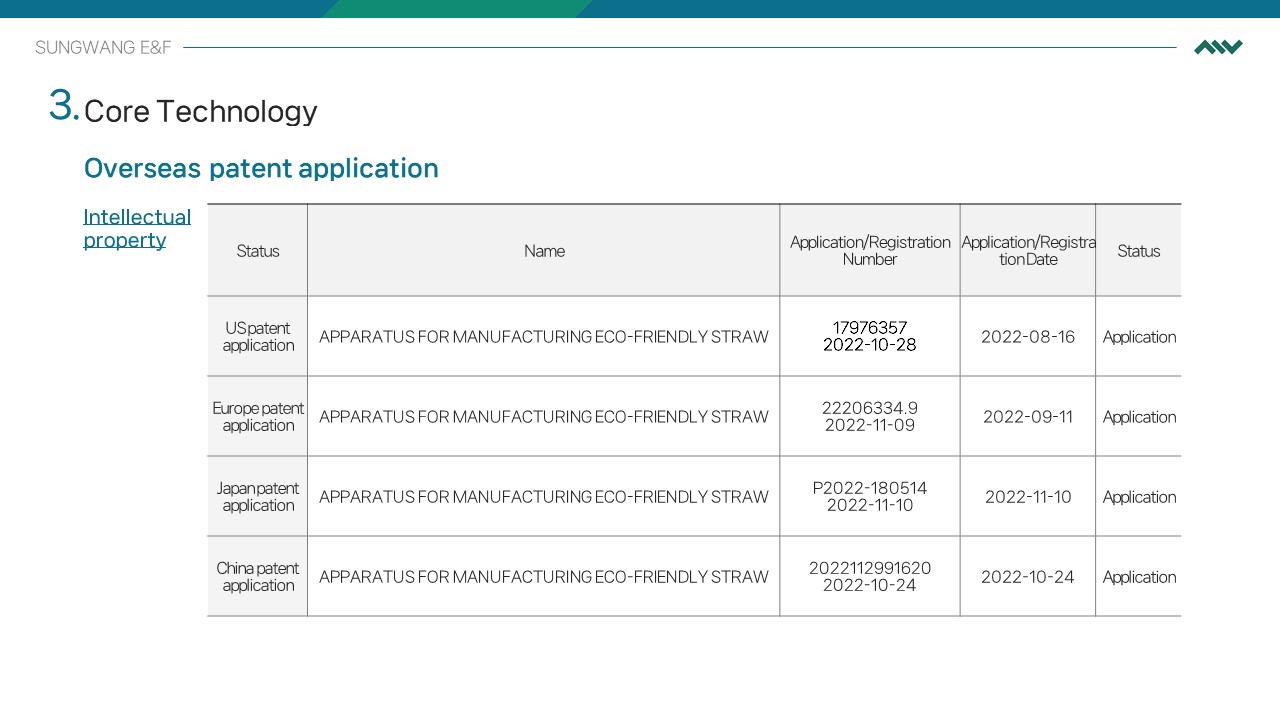The width and height of the screenshot is (1280, 720).
Task: Select the number cell 2022112991620
Action: point(870,577)
